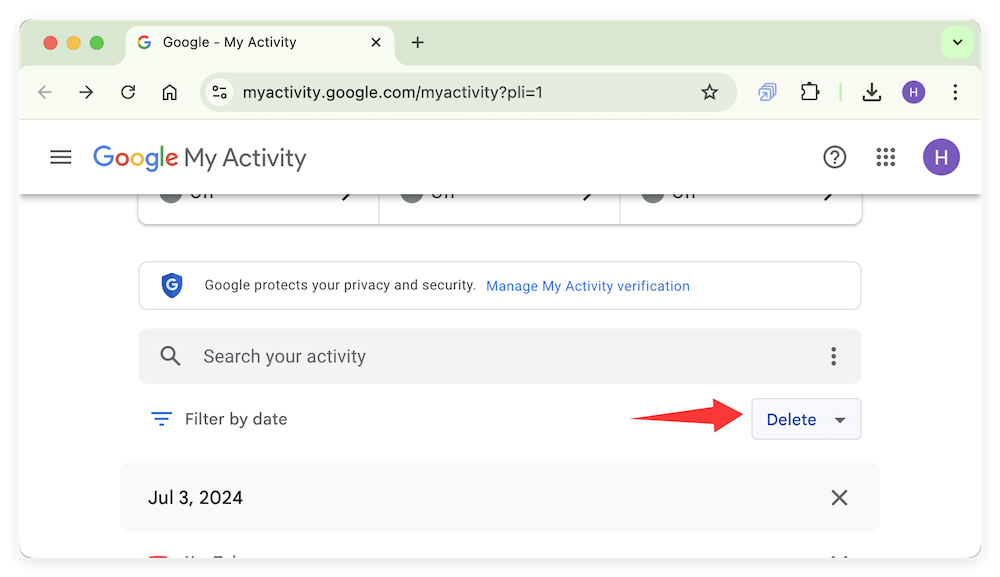Open the Google apps grid launcher

(885, 157)
